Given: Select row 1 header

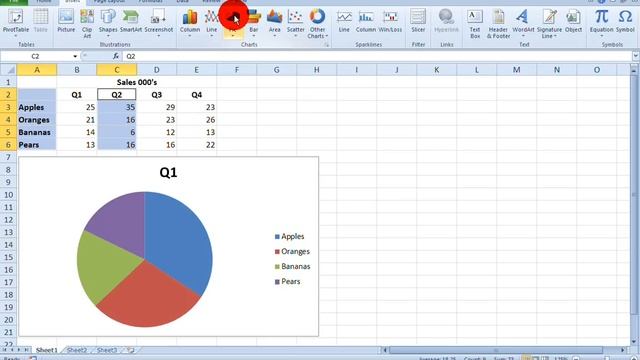Looking at the screenshot, I should click(x=8, y=82).
